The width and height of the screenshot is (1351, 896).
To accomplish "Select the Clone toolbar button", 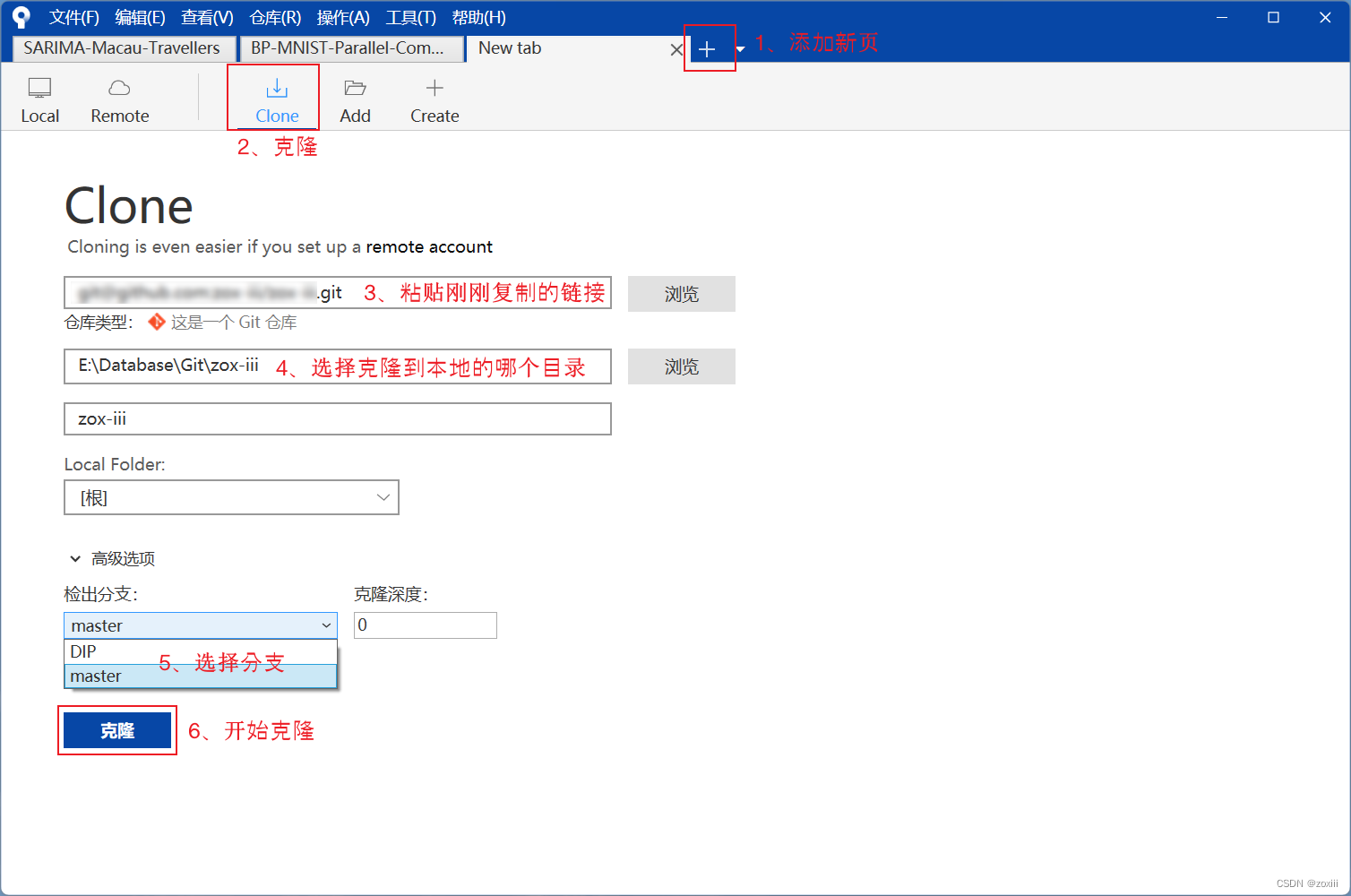I will tap(277, 100).
